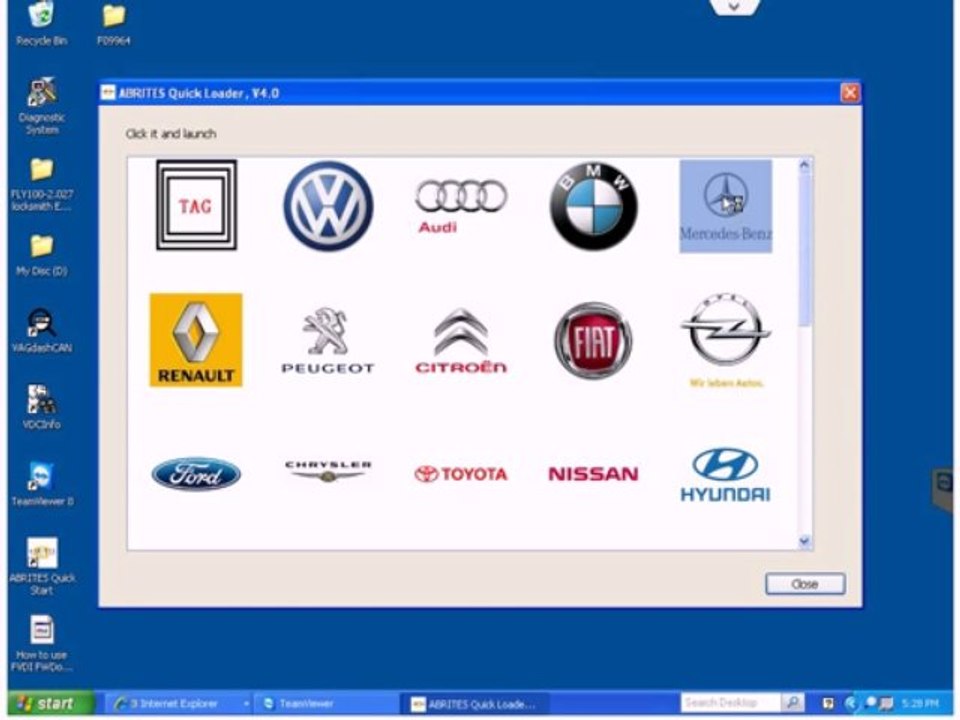Screen dimensions: 960x720
Task: Launch the Citroën chevron logo
Action: click(461, 340)
